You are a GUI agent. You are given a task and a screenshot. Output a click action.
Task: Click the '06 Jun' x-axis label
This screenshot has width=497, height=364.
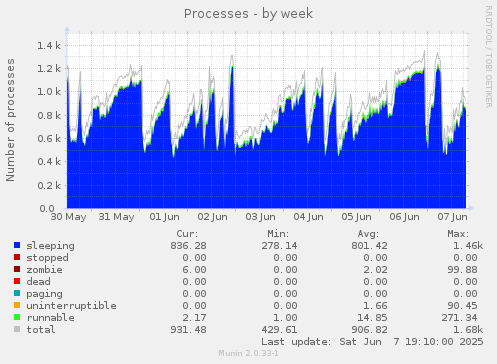click(x=404, y=217)
